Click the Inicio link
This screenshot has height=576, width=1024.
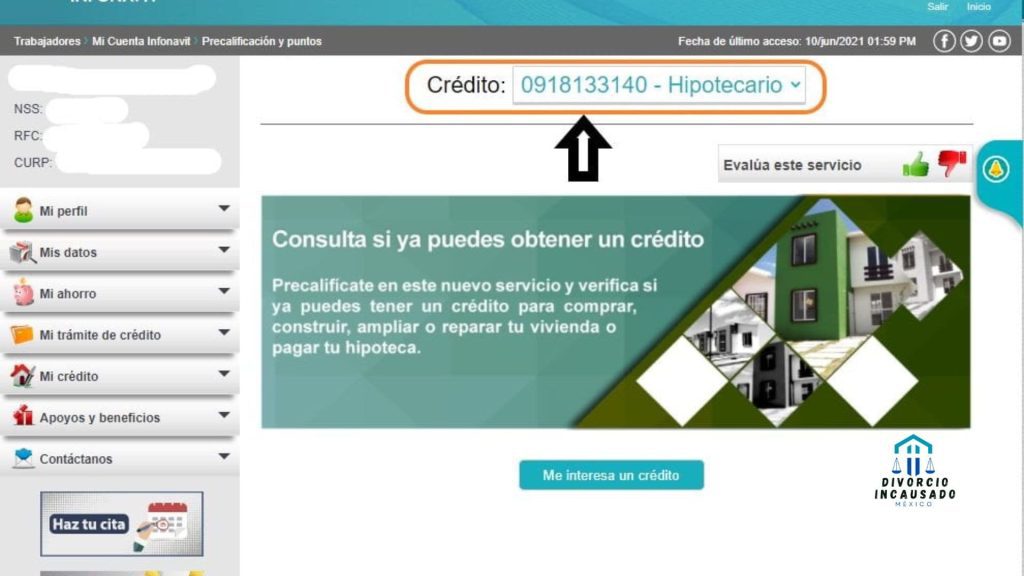click(x=978, y=7)
